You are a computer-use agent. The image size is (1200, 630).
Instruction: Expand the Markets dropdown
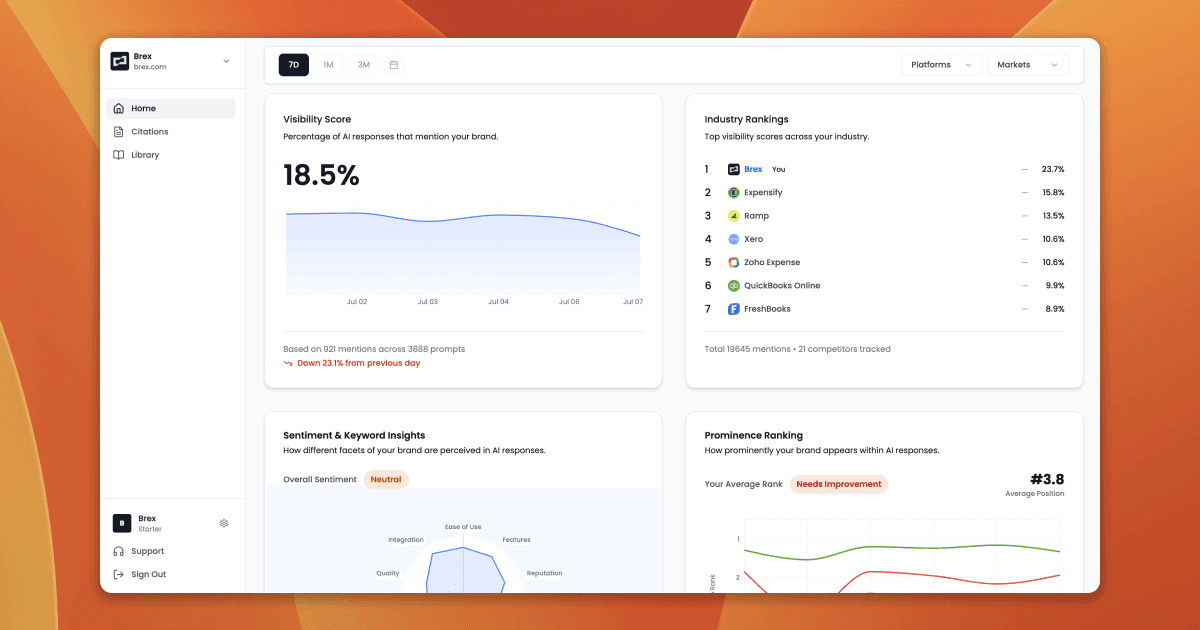click(x=1027, y=65)
